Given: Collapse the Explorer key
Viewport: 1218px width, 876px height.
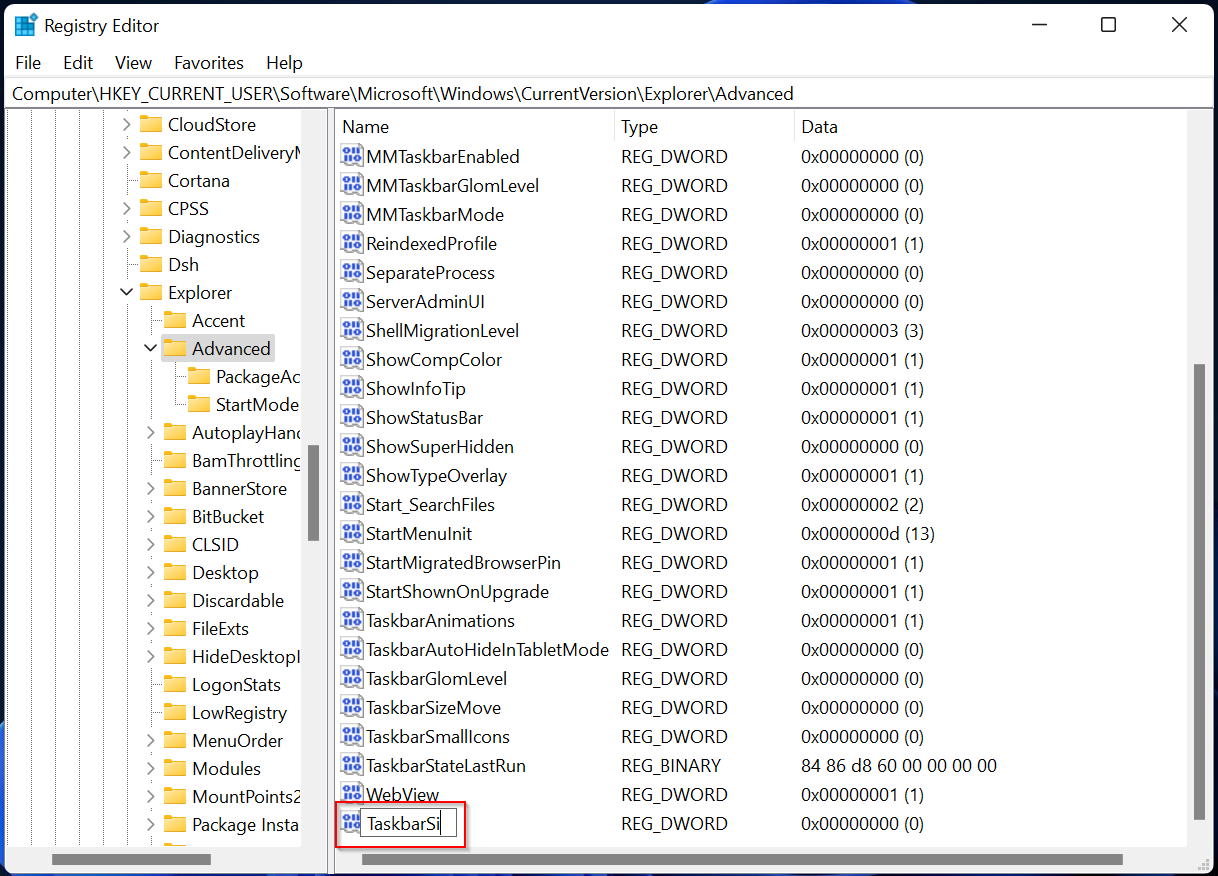Looking at the screenshot, I should (127, 292).
